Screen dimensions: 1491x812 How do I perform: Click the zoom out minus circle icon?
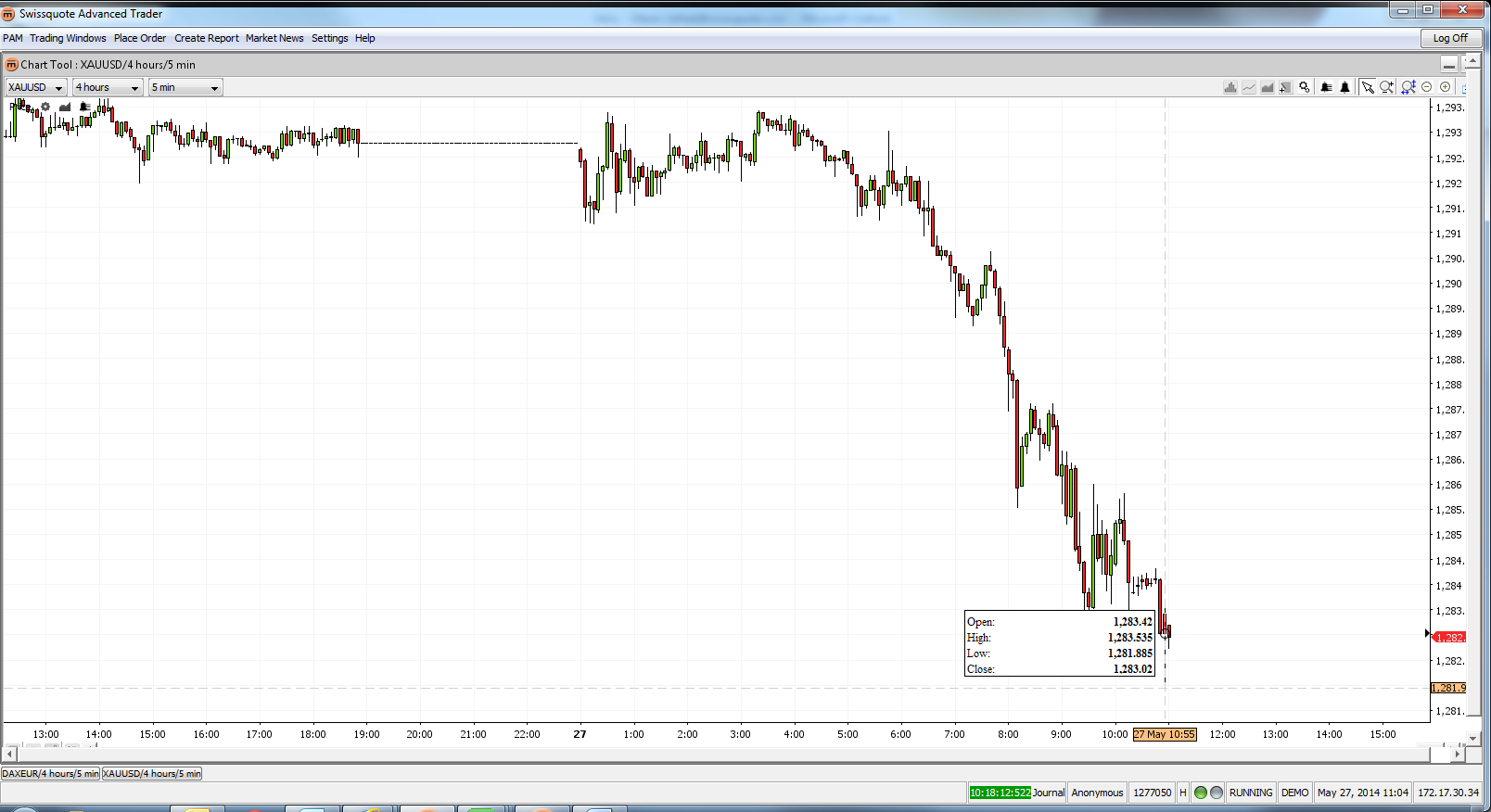pos(1427,87)
